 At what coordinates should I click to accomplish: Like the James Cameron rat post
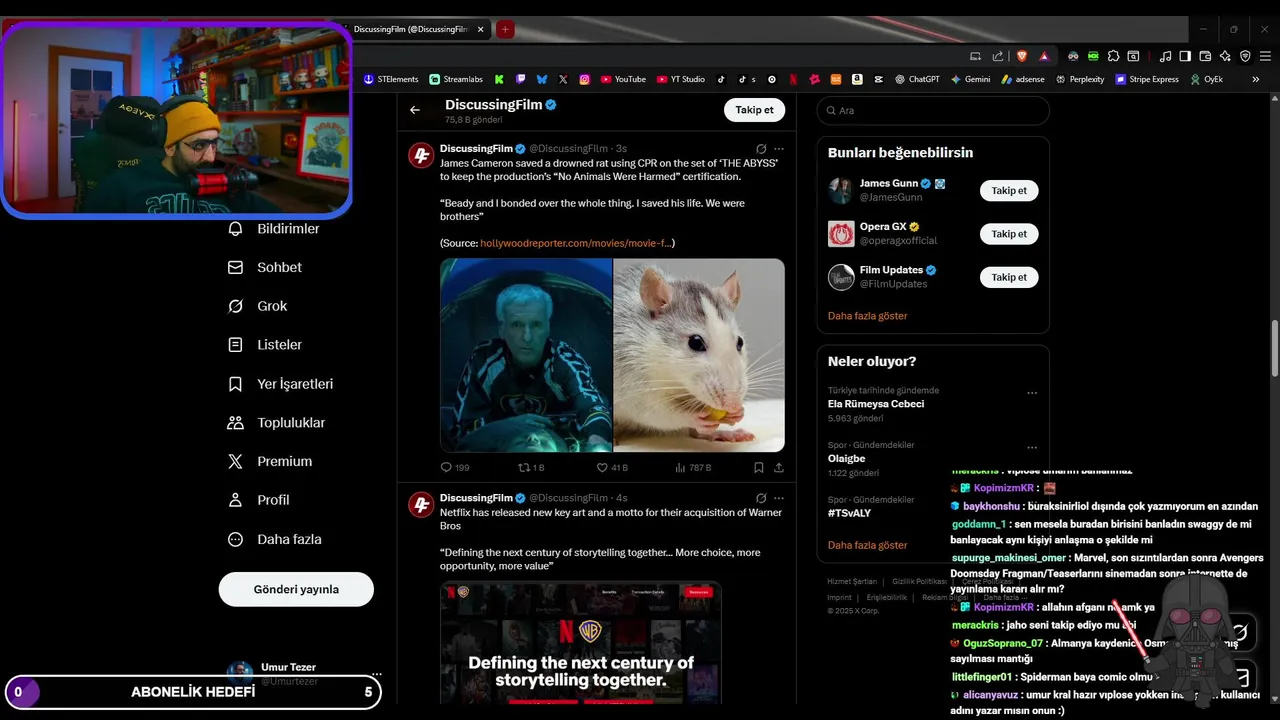point(612,467)
